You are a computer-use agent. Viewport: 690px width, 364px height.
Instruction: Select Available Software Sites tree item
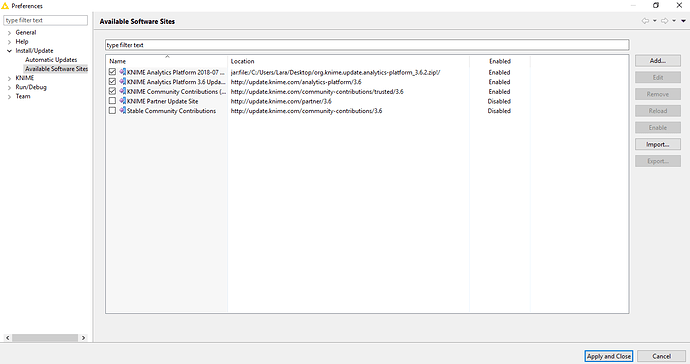click(56, 69)
